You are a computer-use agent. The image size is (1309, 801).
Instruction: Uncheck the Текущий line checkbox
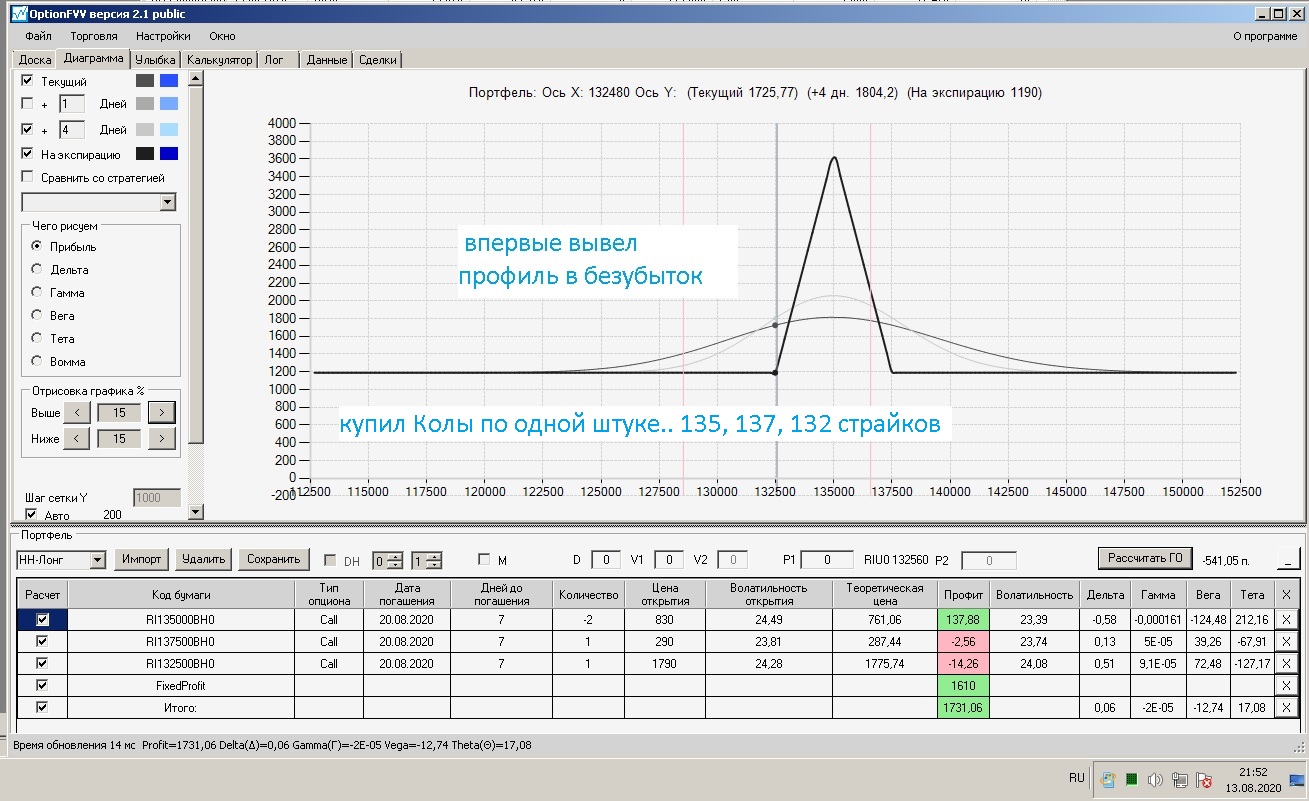[27, 81]
